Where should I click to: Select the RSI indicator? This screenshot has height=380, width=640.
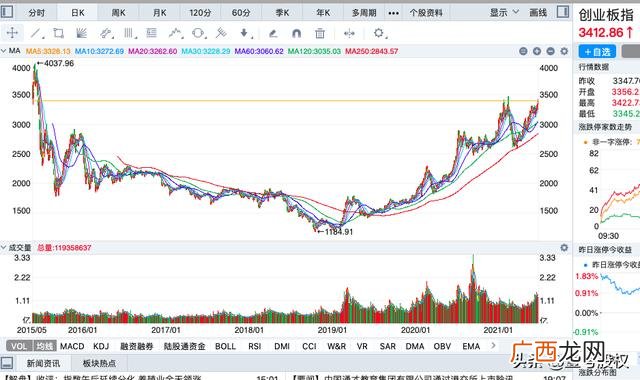click(255, 346)
